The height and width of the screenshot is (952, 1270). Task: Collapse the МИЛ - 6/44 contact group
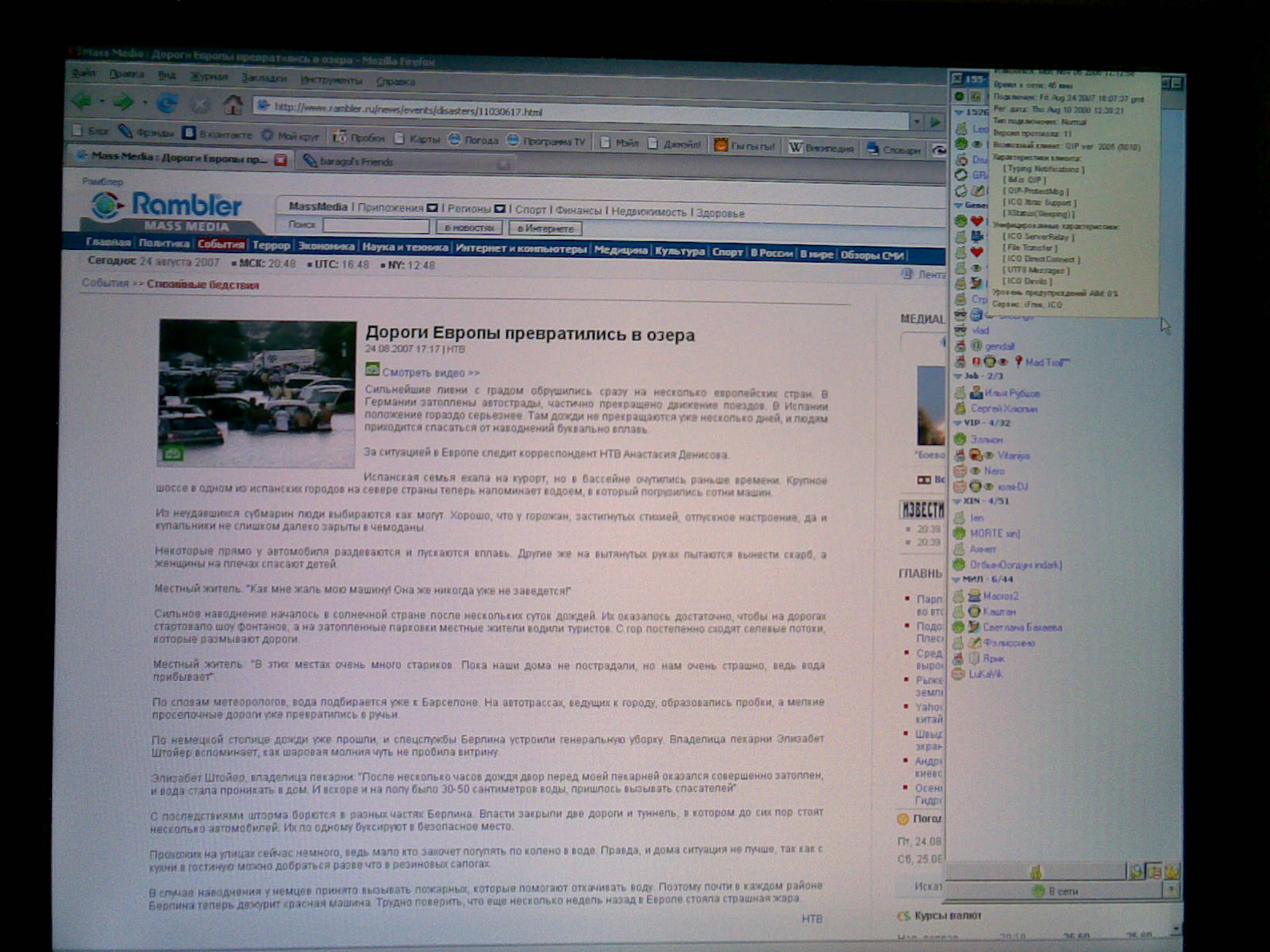[x=956, y=579]
